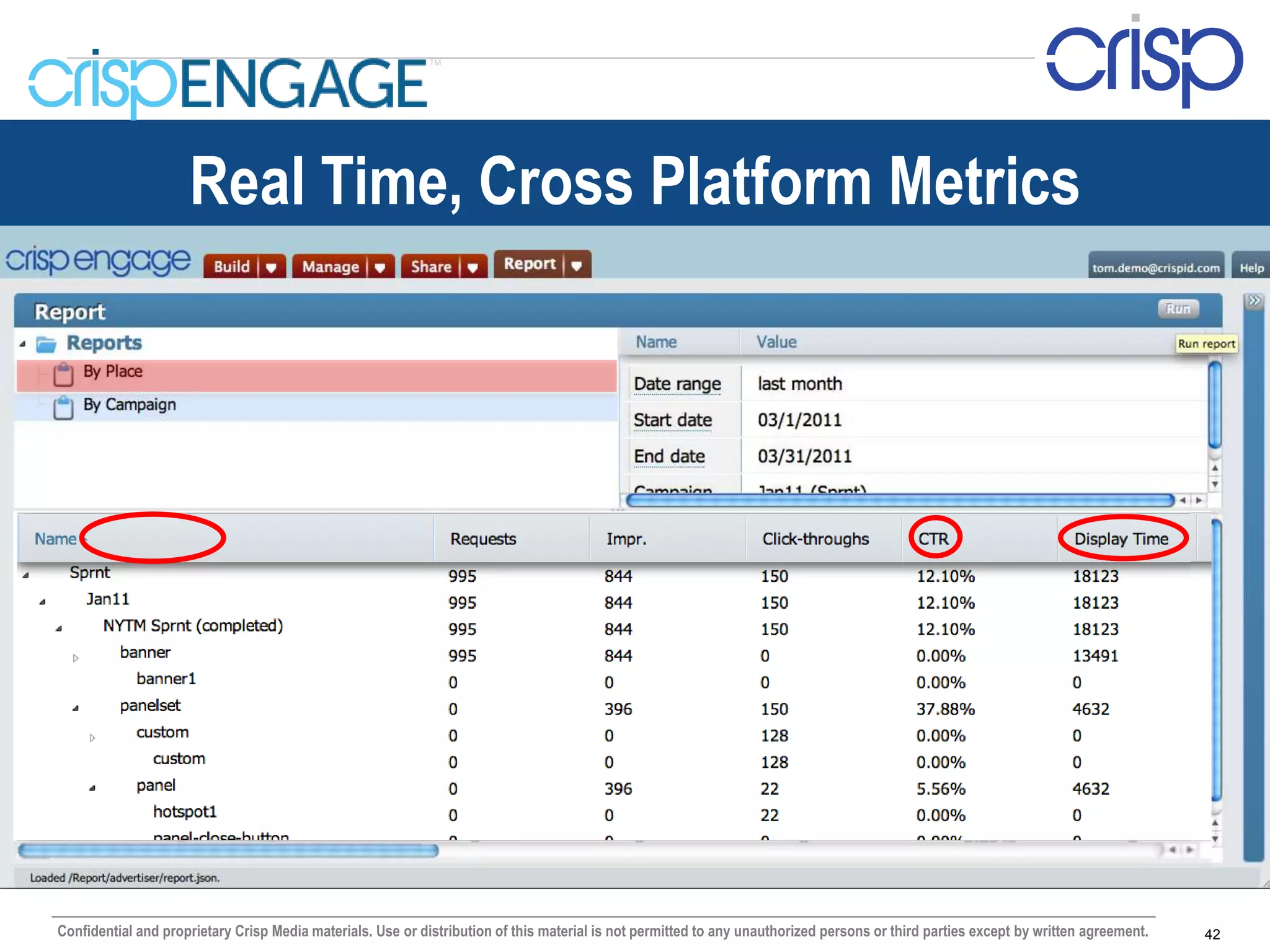Expand the banner tree row
The height and width of the screenshot is (952, 1270).
pos(76,658)
